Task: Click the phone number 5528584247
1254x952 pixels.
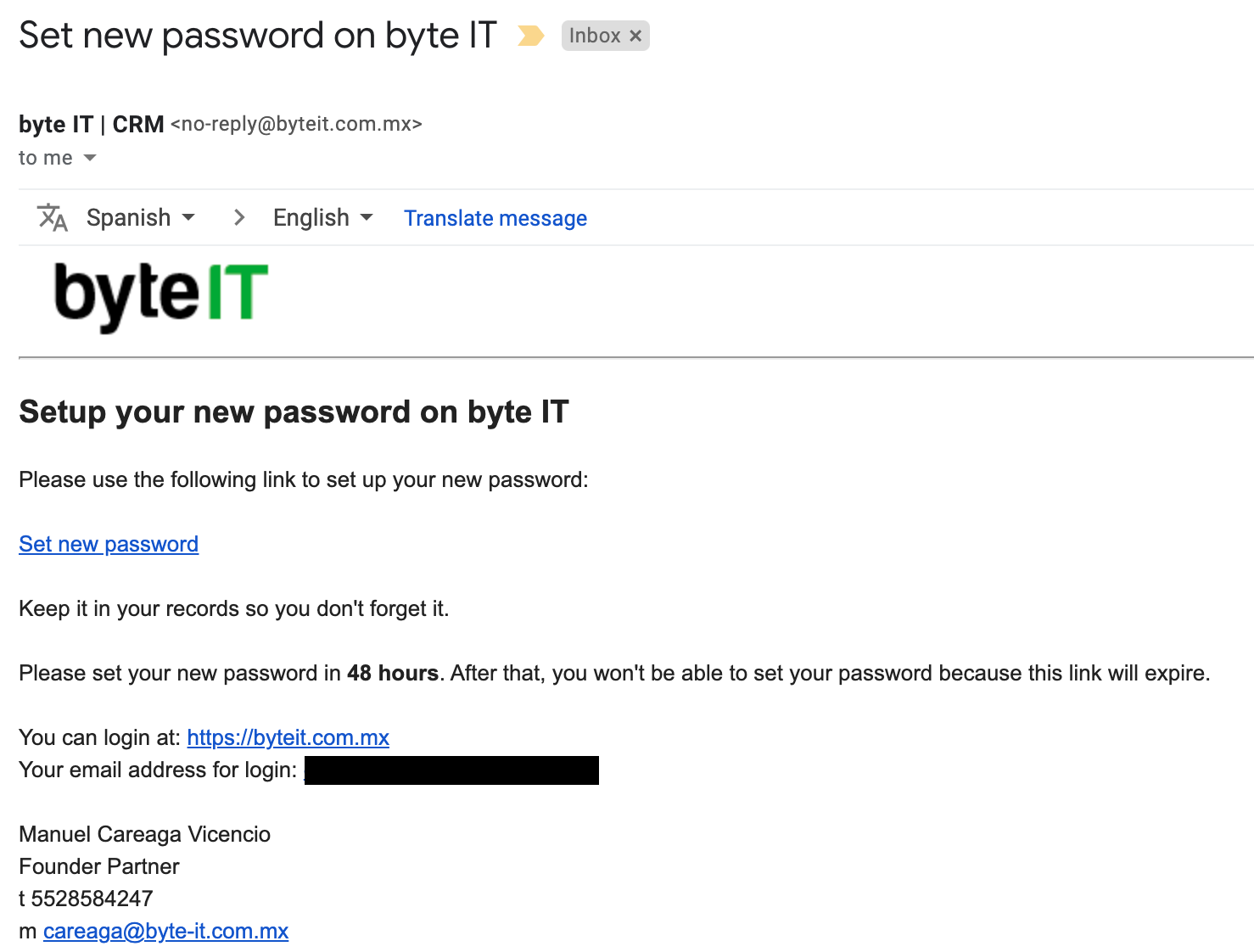Action: 92,899
